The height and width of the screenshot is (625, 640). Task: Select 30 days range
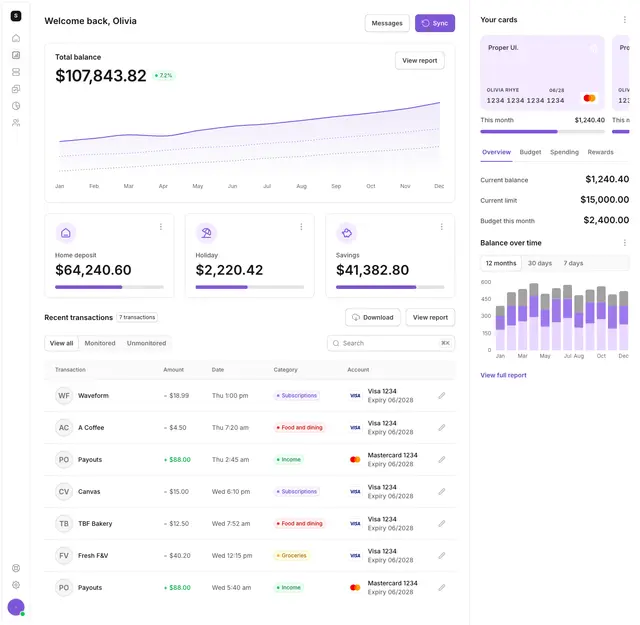(540, 263)
